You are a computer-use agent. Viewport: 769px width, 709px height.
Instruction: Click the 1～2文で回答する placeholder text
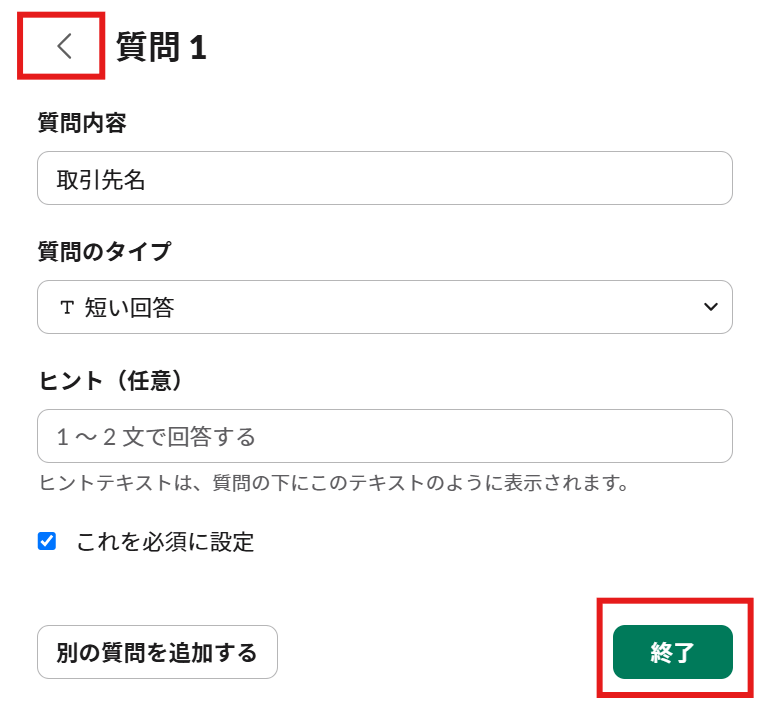[156, 437]
